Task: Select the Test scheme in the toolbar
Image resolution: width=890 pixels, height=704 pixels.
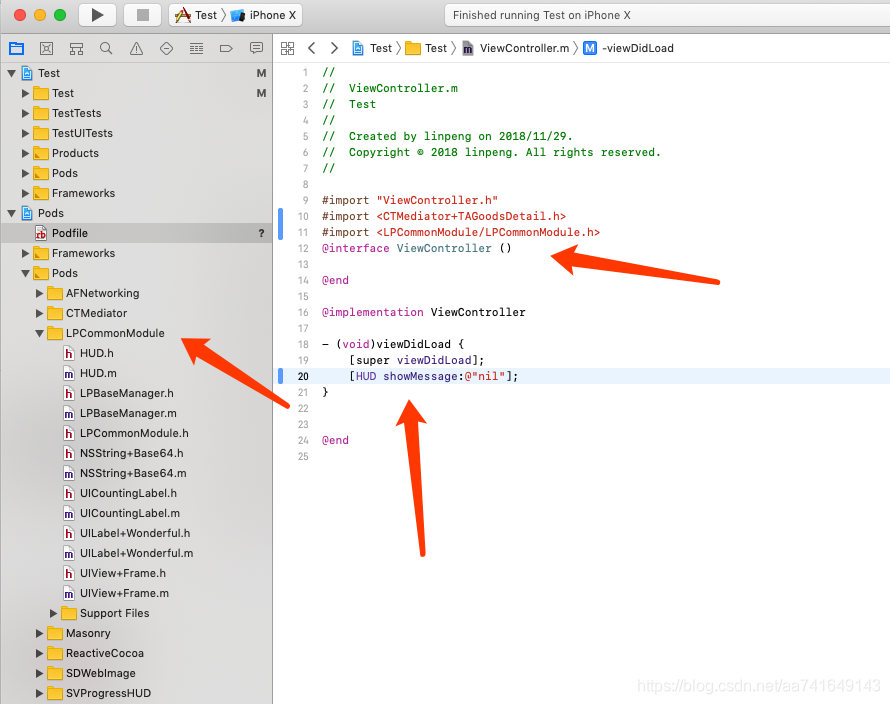Action: click(x=196, y=15)
